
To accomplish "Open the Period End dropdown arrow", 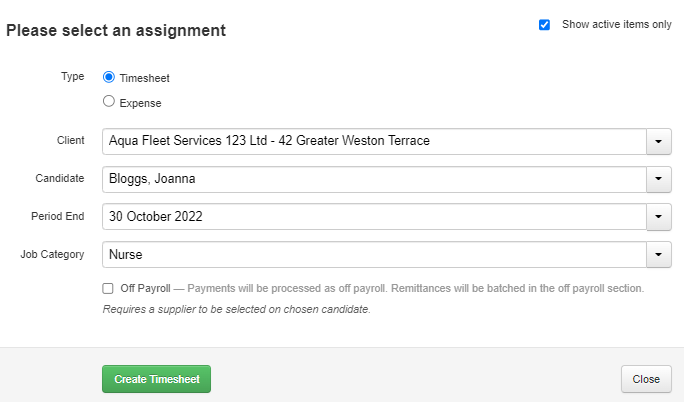I will (659, 217).
